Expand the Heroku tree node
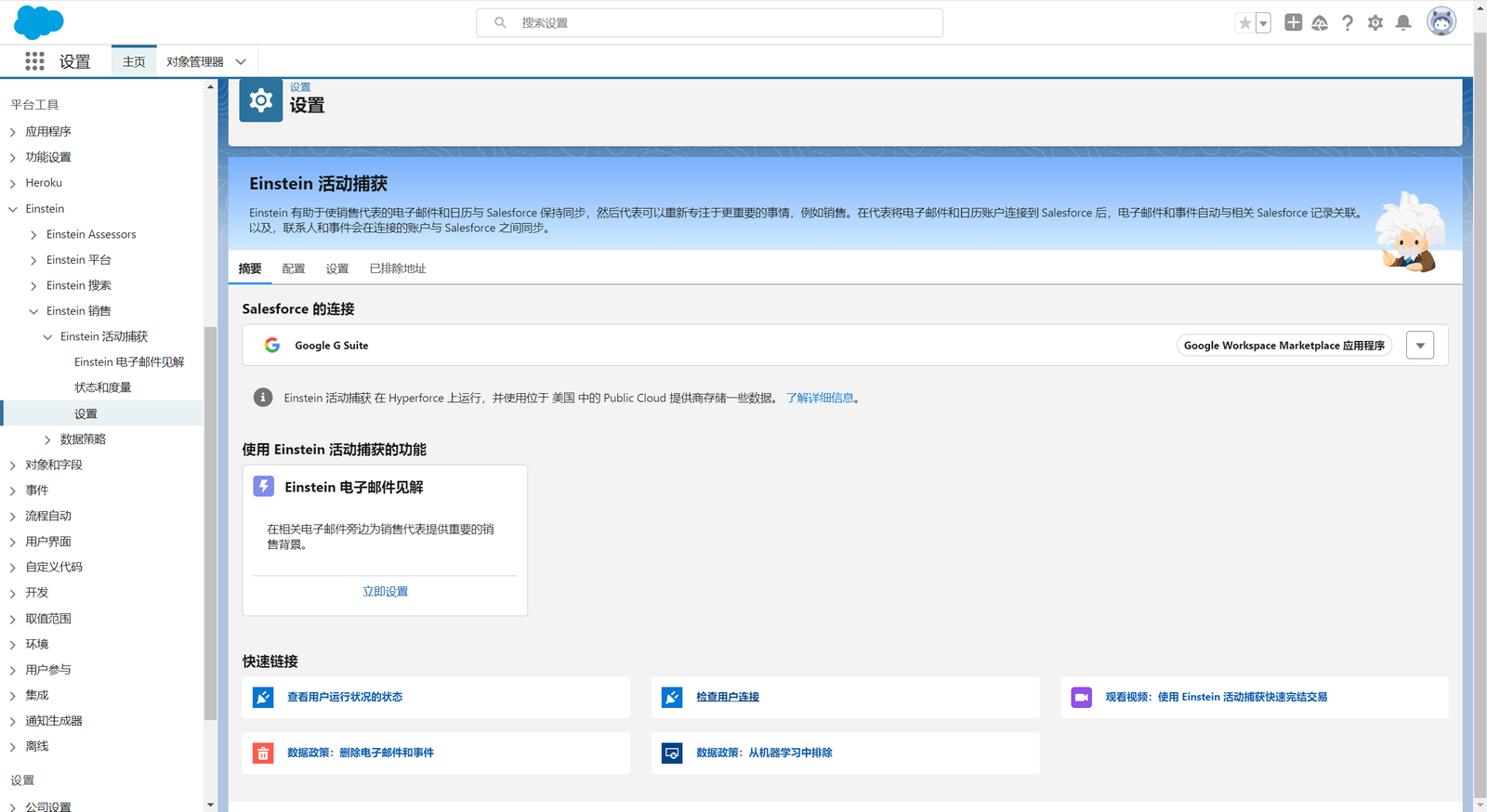1487x812 pixels. coord(13,183)
